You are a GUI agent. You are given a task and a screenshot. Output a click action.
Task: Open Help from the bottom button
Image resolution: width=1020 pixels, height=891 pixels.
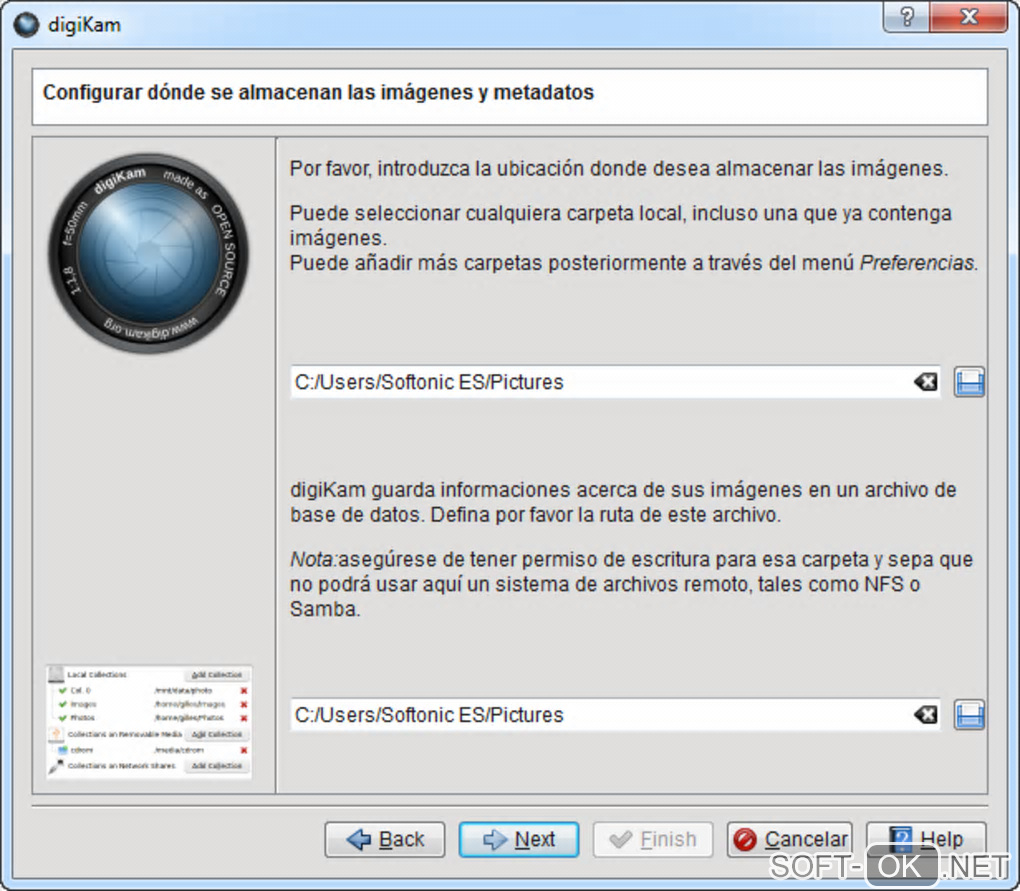(x=926, y=838)
